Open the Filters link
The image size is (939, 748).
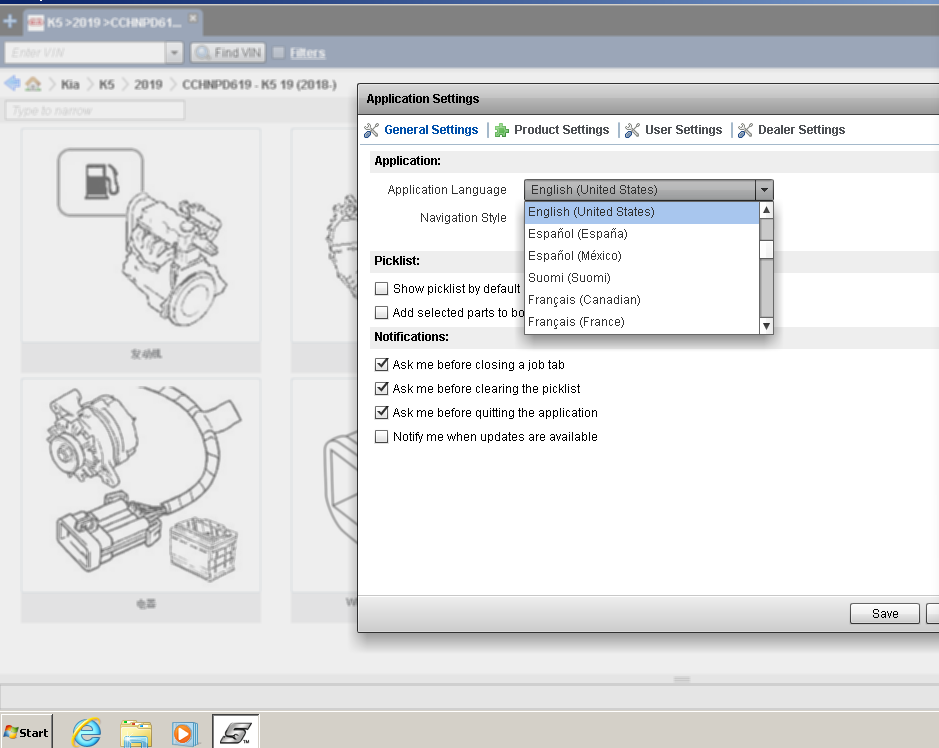point(307,53)
